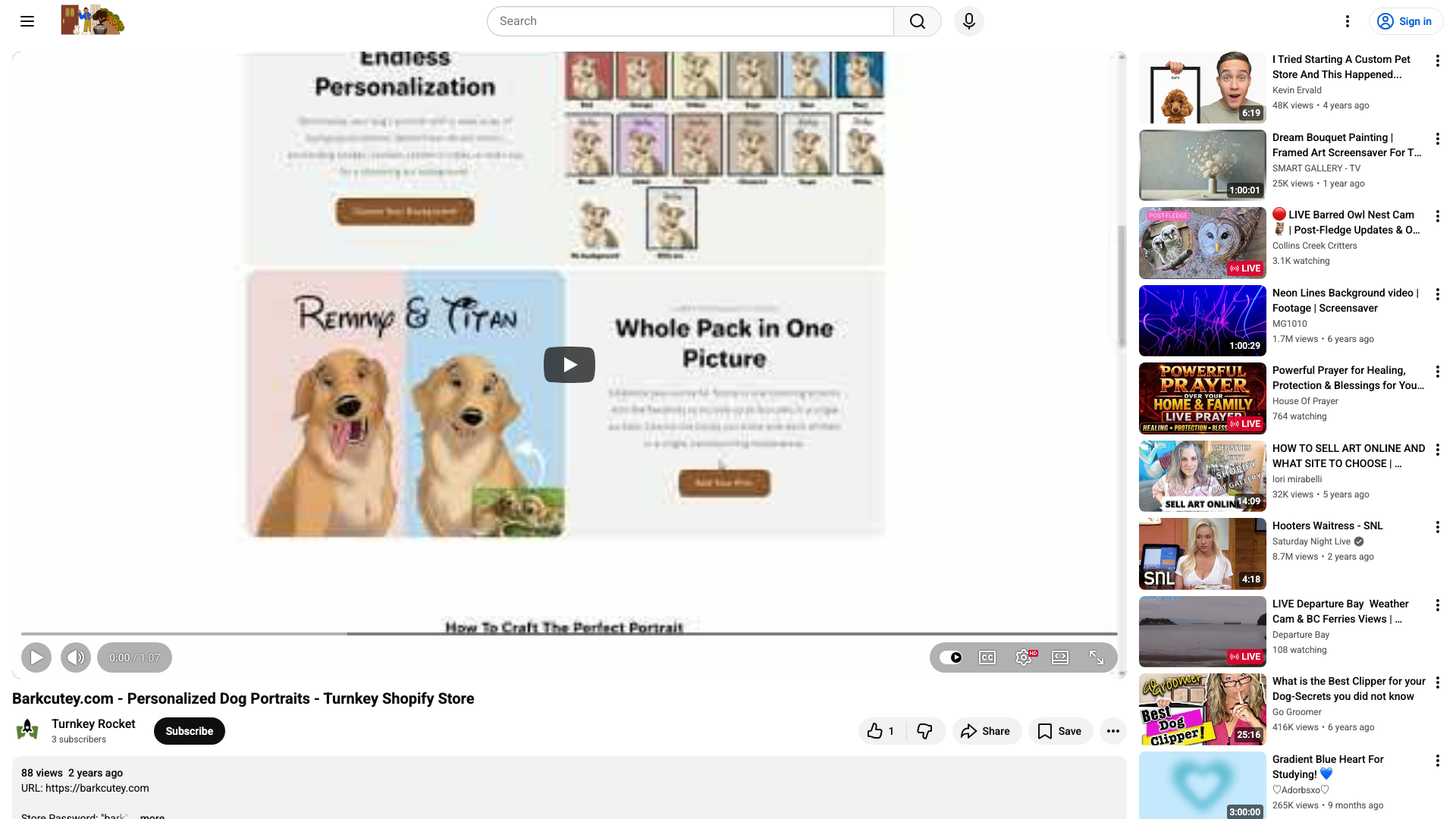
Task: Click the player's vertical scrollbar thumb
Action: point(1122,287)
